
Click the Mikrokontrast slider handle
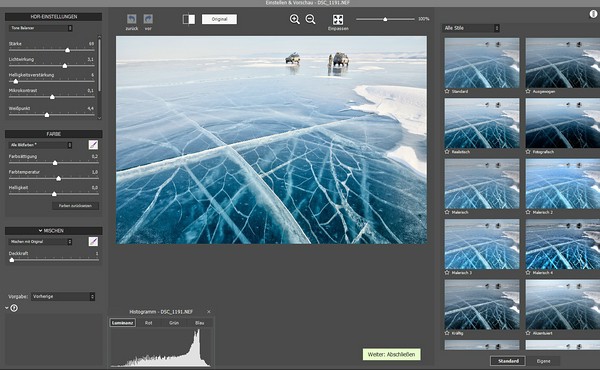point(52,97)
